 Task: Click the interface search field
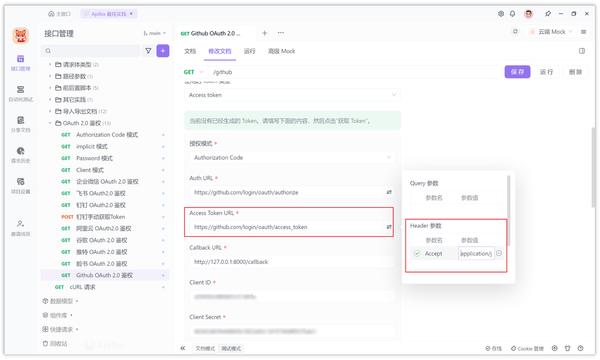(90, 51)
